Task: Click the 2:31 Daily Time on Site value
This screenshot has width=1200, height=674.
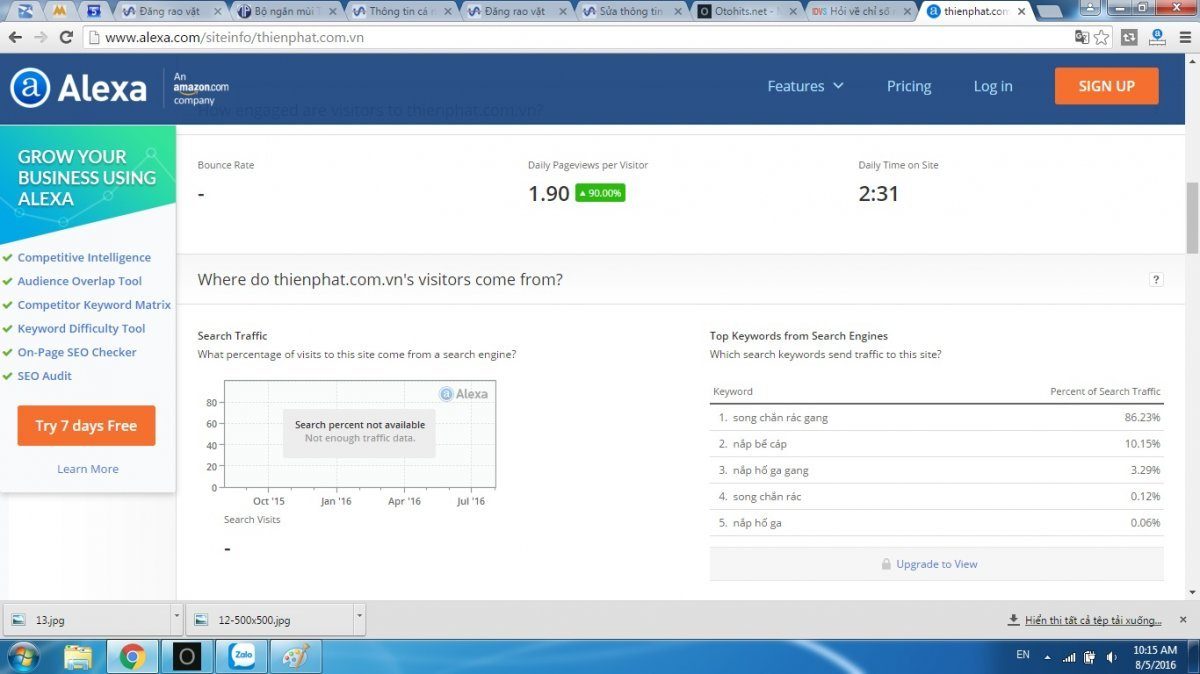Action: click(x=879, y=194)
